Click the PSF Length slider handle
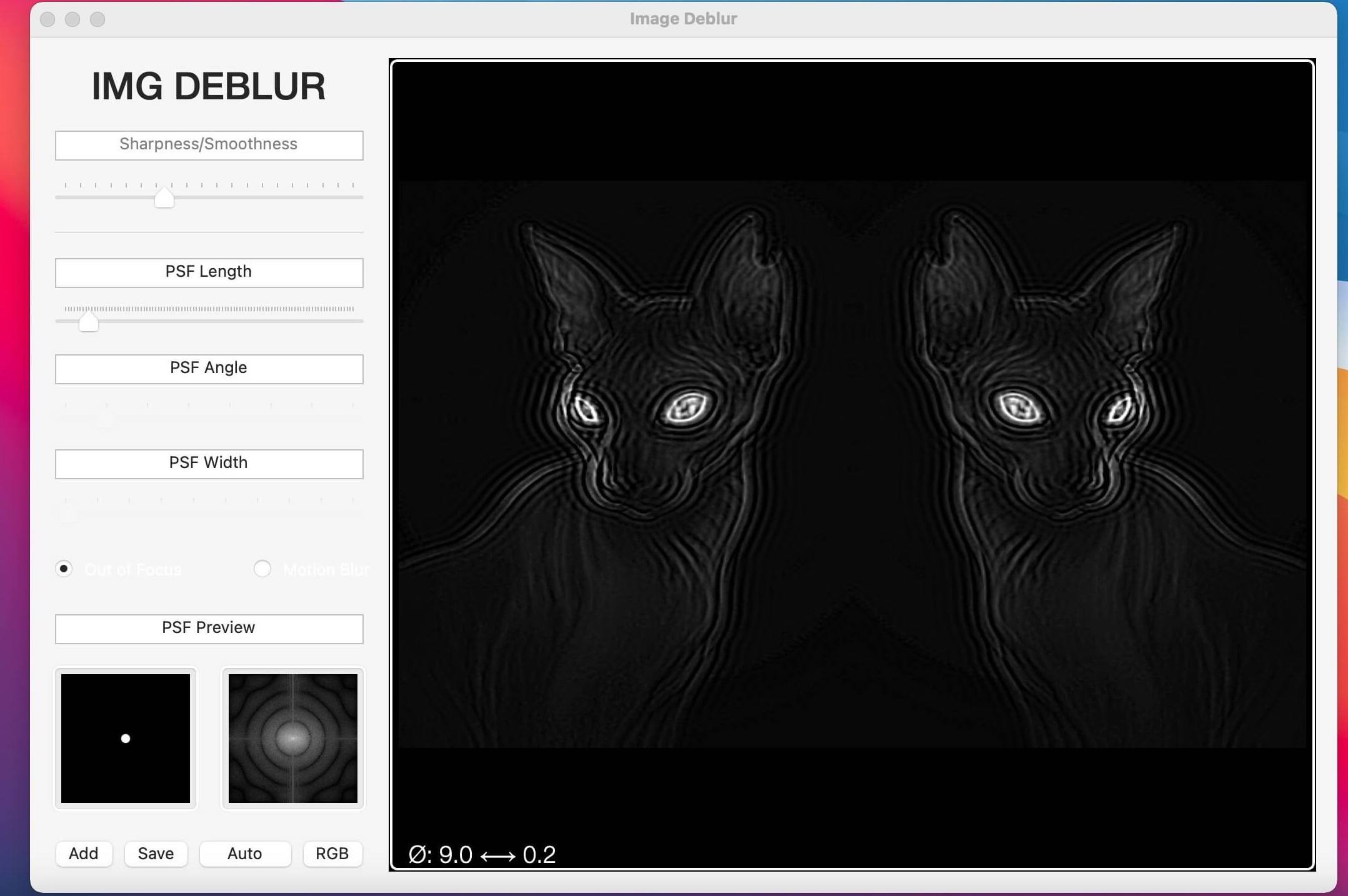The height and width of the screenshot is (896, 1348). [89, 322]
